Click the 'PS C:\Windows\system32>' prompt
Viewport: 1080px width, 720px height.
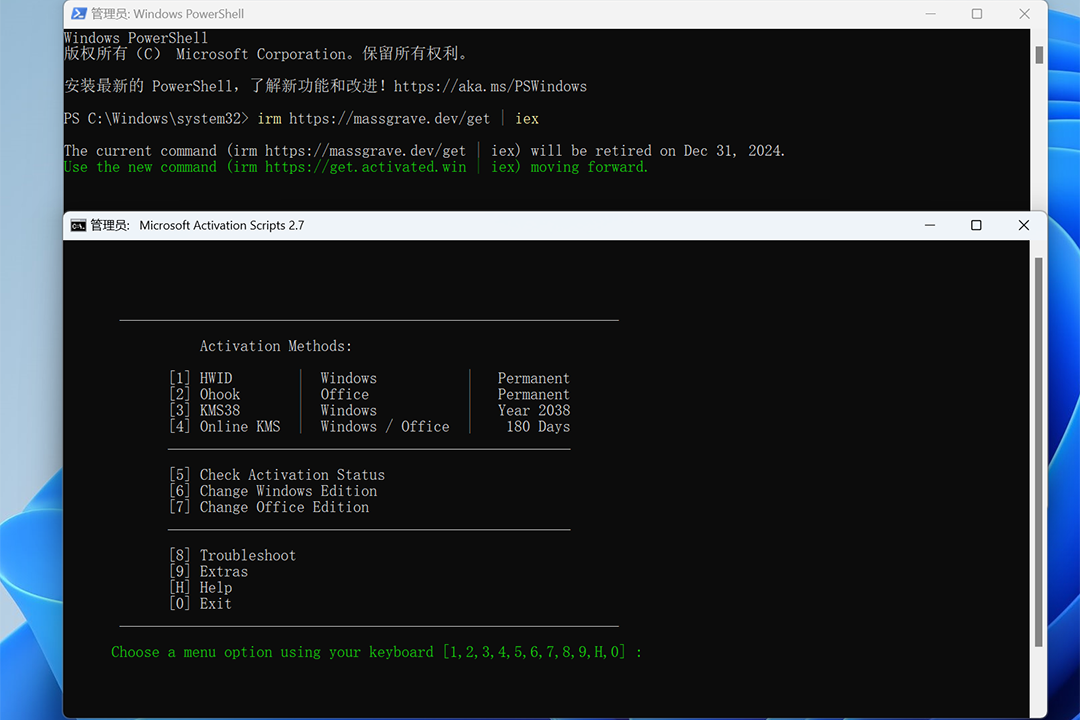click(x=156, y=119)
